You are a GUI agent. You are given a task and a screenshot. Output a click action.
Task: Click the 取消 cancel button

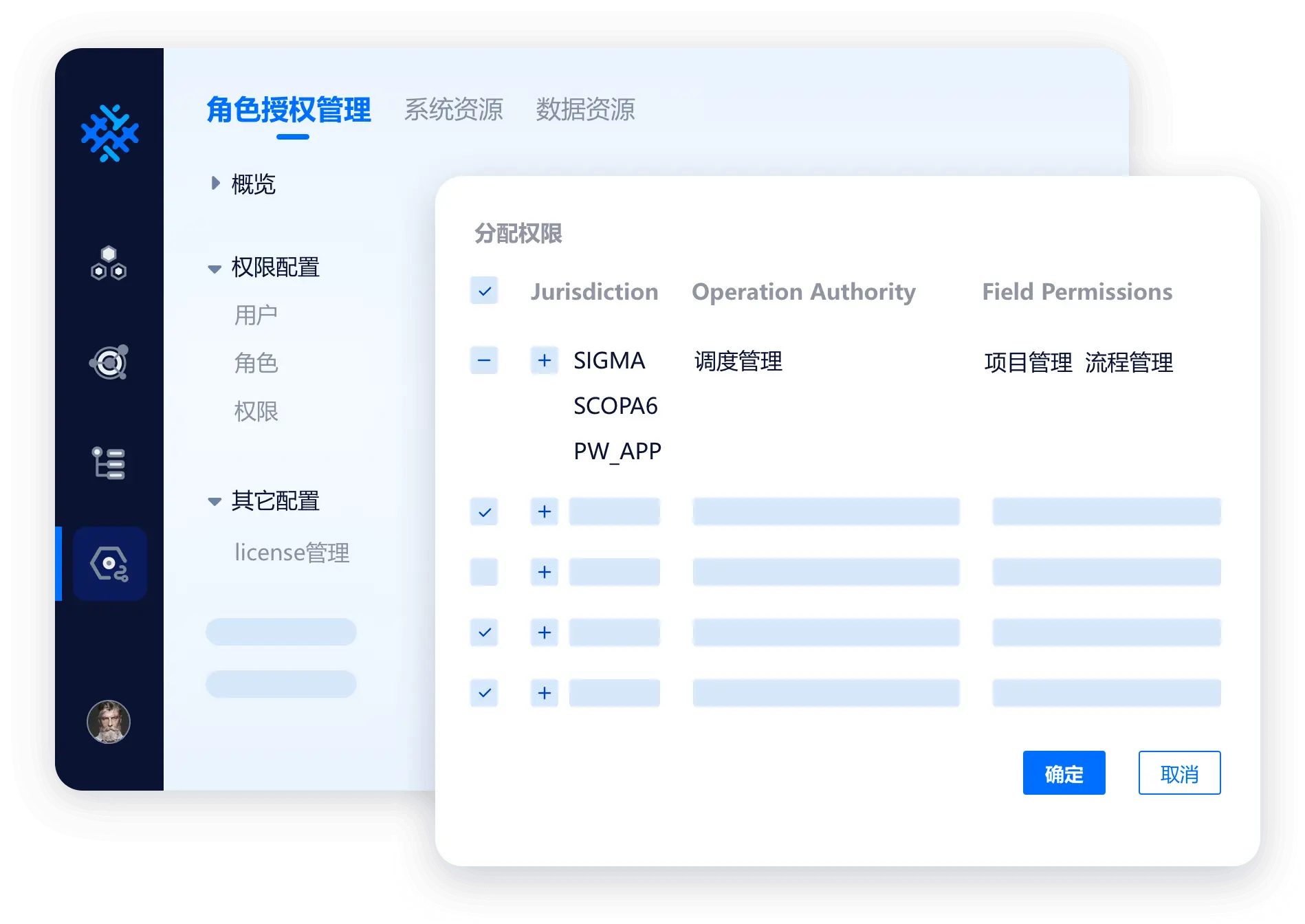pos(1179,773)
